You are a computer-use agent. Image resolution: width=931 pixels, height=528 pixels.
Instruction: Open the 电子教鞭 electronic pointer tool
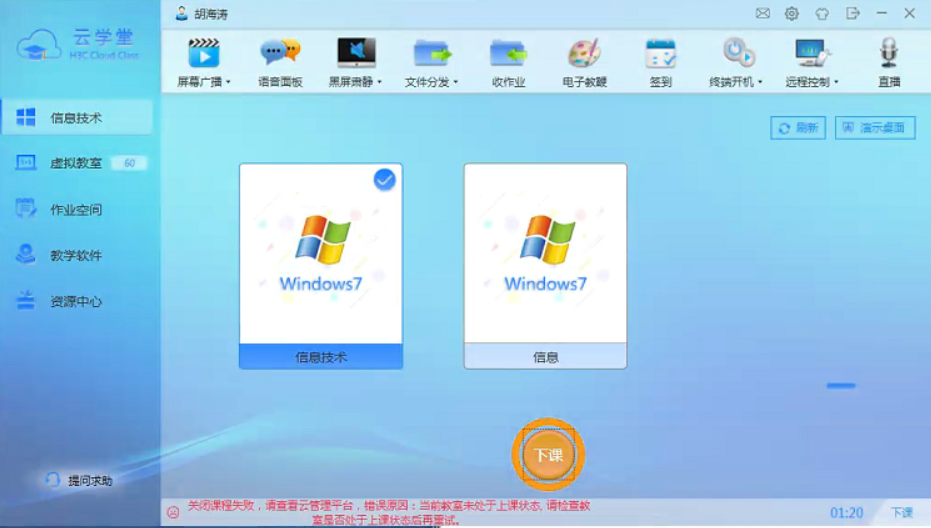tap(584, 53)
